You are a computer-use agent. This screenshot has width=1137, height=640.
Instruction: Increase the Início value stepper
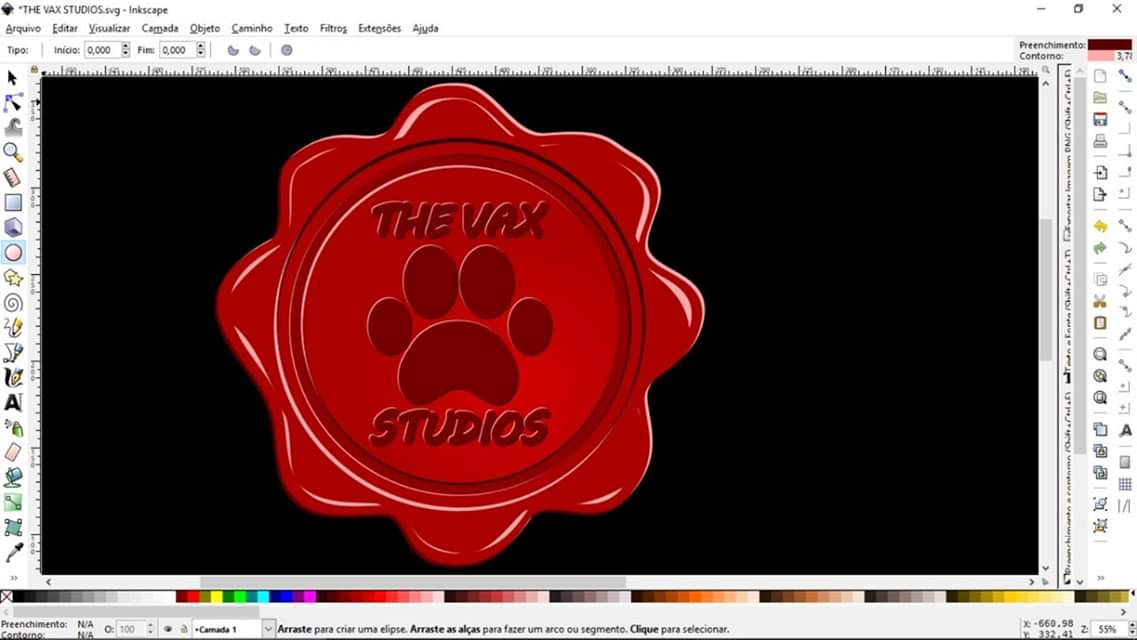point(125,46)
